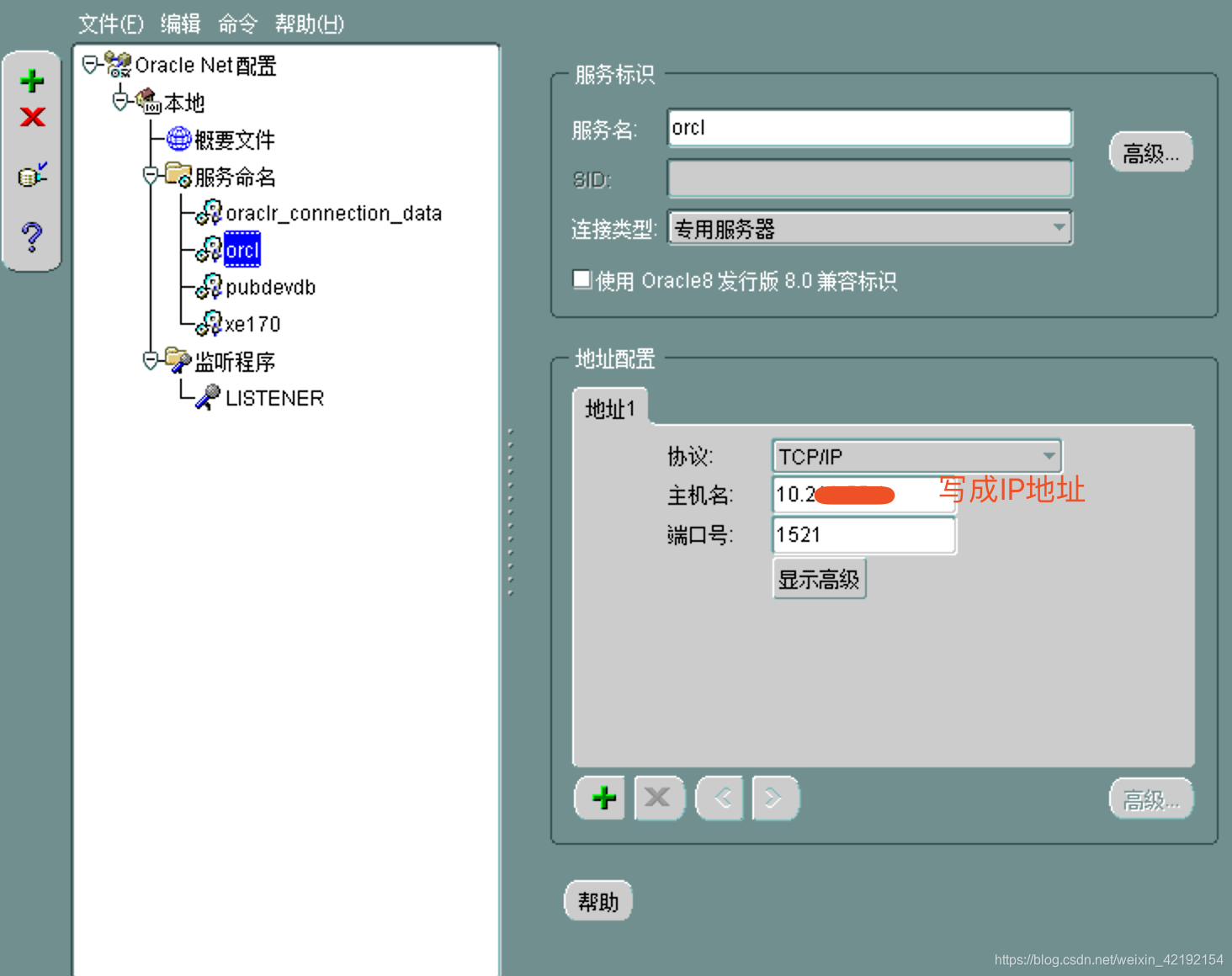Screen dimensions: 1232x976
Task: Select the 地址1 tab
Action: (x=610, y=409)
